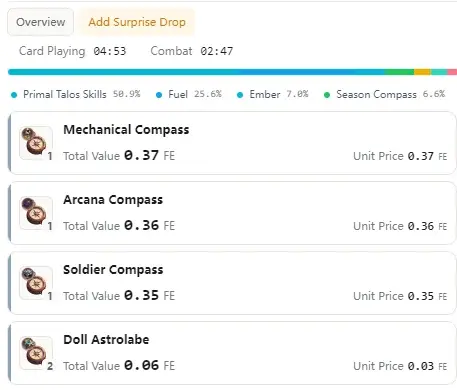Click Soldier Compass total value 0.35

tap(141, 295)
